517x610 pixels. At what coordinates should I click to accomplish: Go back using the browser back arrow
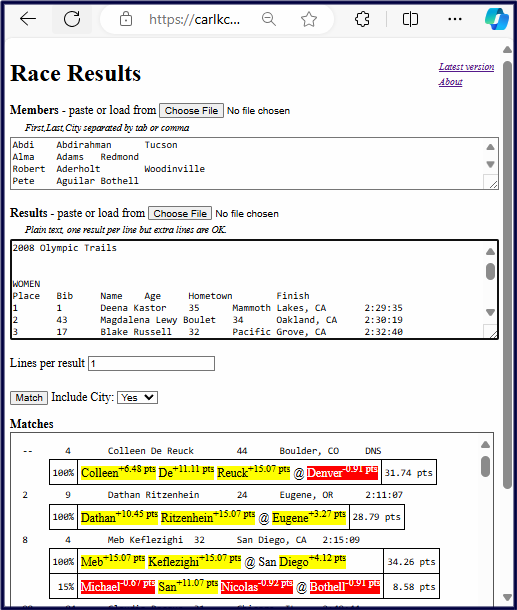[x=28, y=19]
